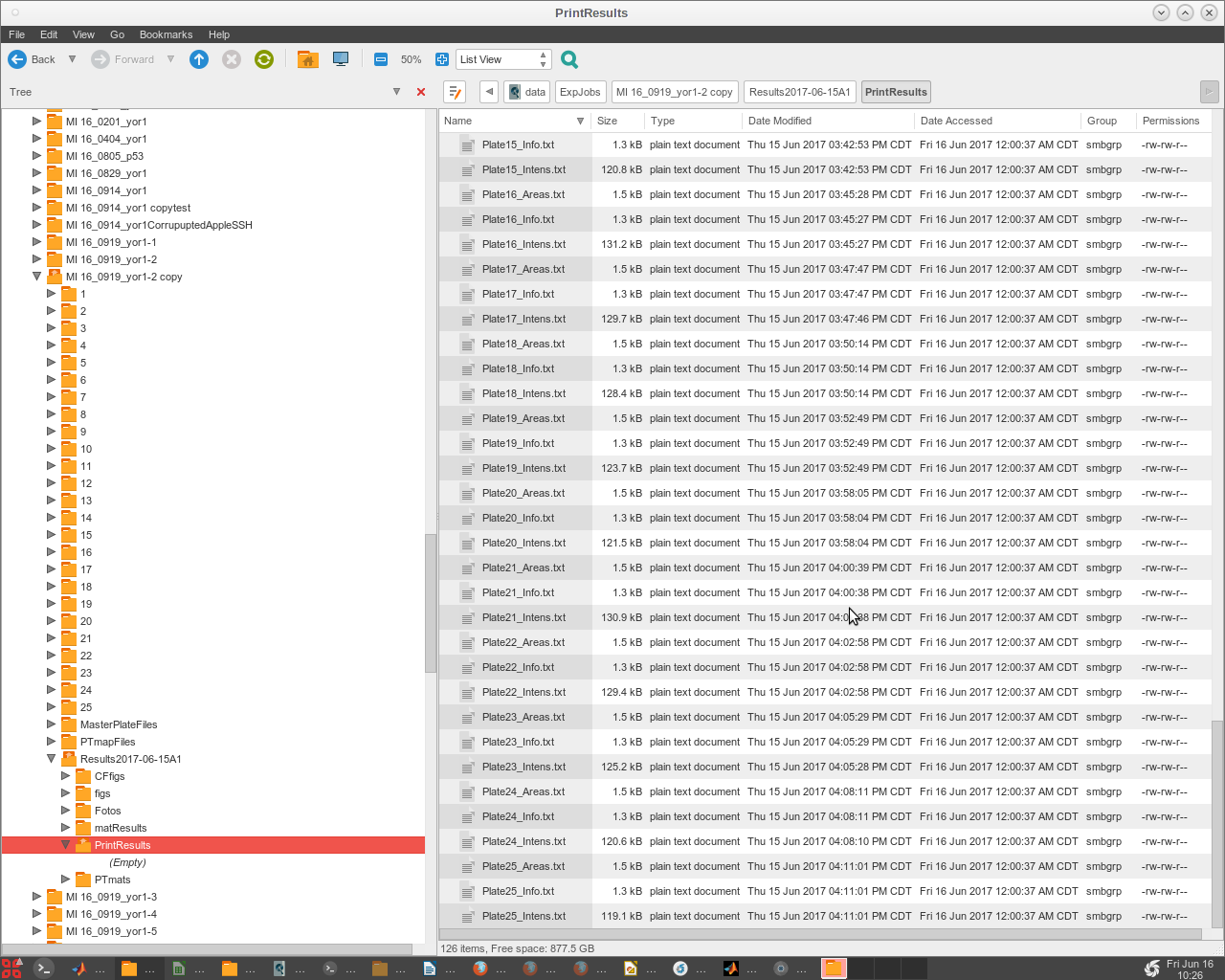The height and width of the screenshot is (980, 1225).
Task: Click the zoom out minus icon
Action: [x=381, y=59]
